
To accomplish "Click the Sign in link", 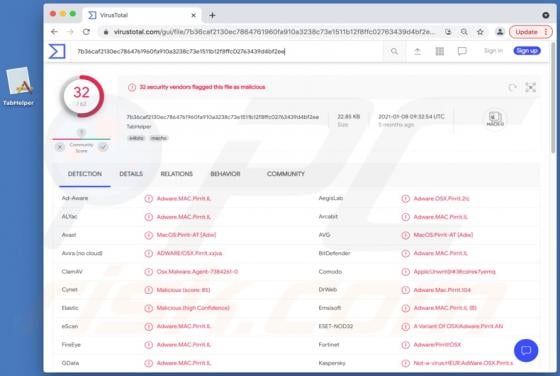I will 493,51.
